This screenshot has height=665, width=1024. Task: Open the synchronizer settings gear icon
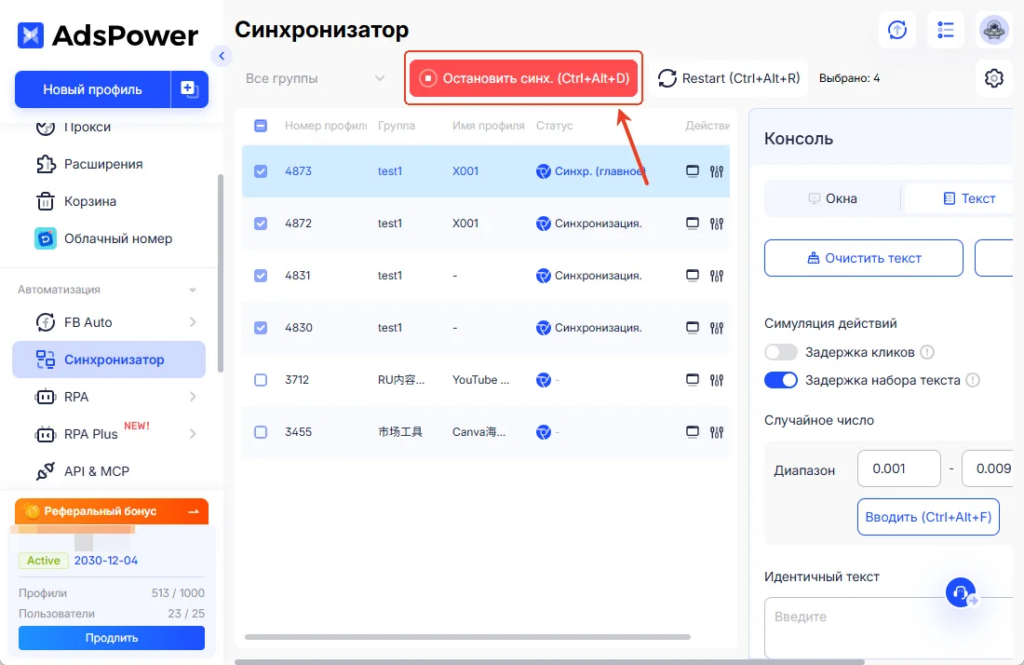pyautogui.click(x=993, y=78)
